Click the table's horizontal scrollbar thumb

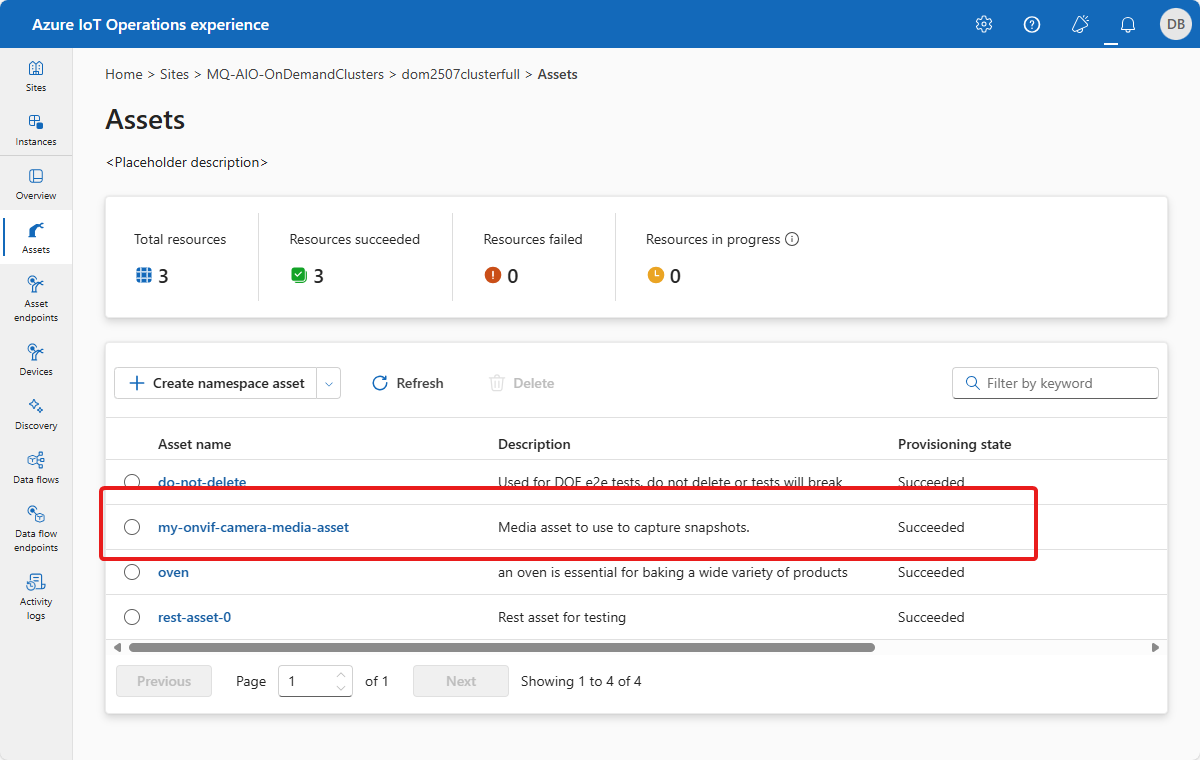(x=502, y=648)
